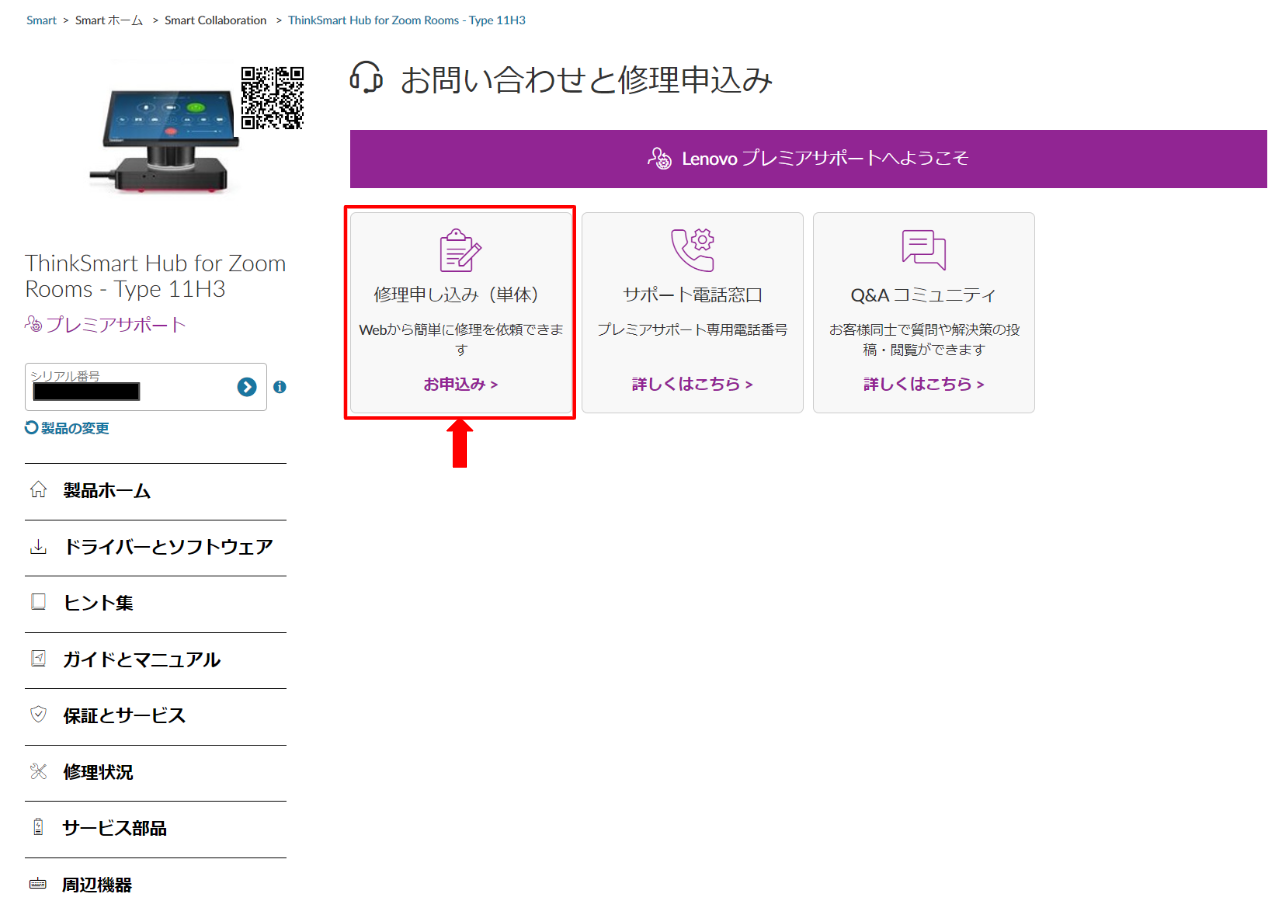The image size is (1284, 921).
Task: Click the Smart breadcrumb link
Action: [x=41, y=20]
